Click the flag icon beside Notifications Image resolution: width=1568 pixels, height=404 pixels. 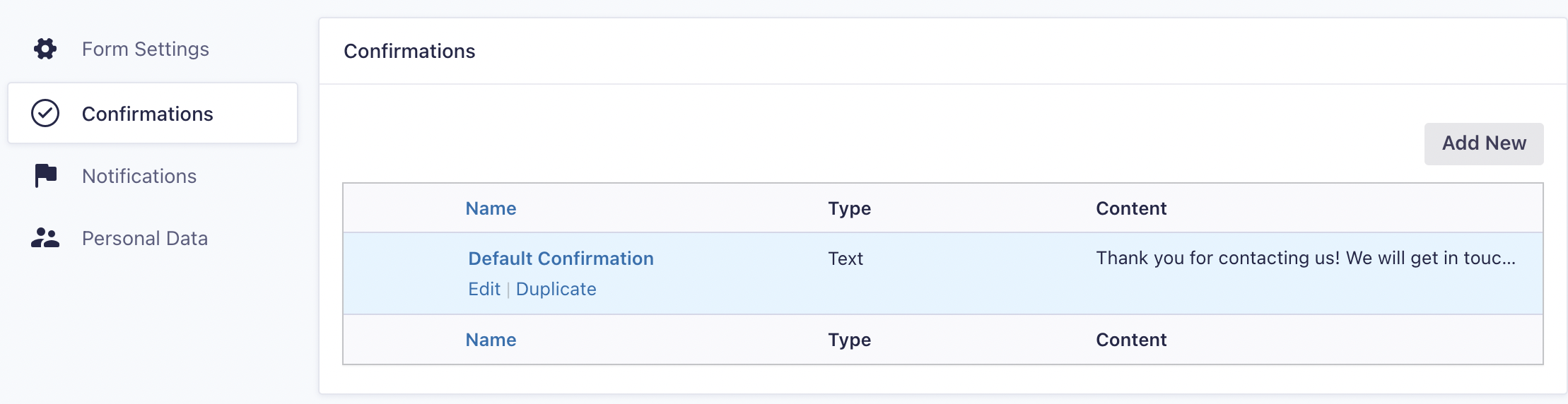tap(45, 175)
